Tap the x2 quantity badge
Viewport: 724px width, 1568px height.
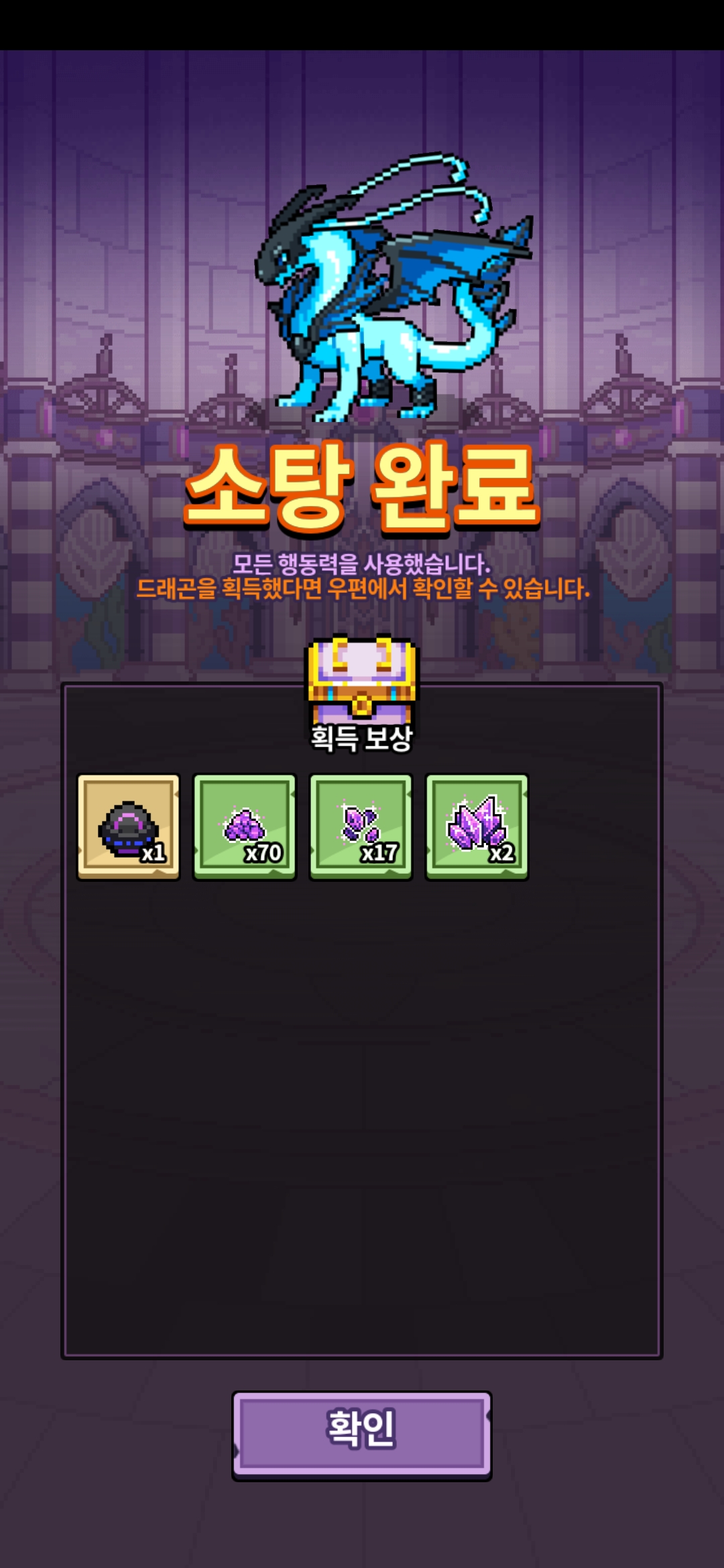click(501, 853)
